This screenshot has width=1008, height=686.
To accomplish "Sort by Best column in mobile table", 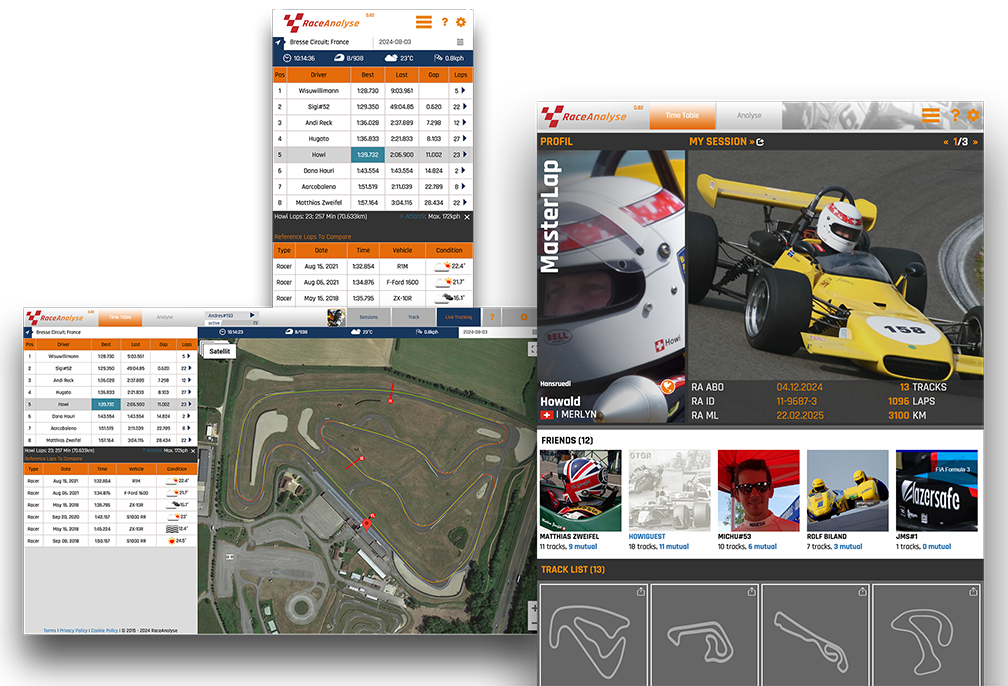I will (x=368, y=75).
